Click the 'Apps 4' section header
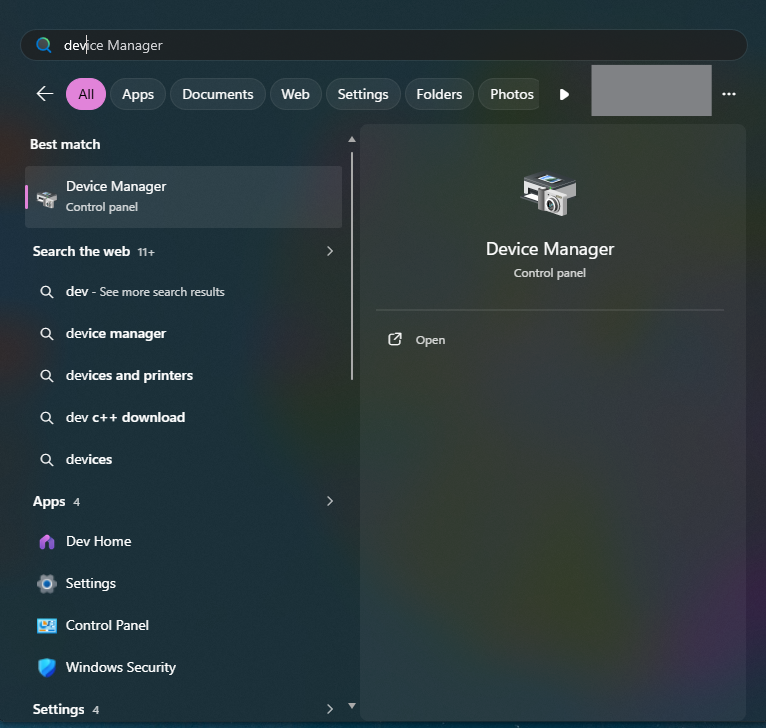766x728 pixels. point(56,501)
